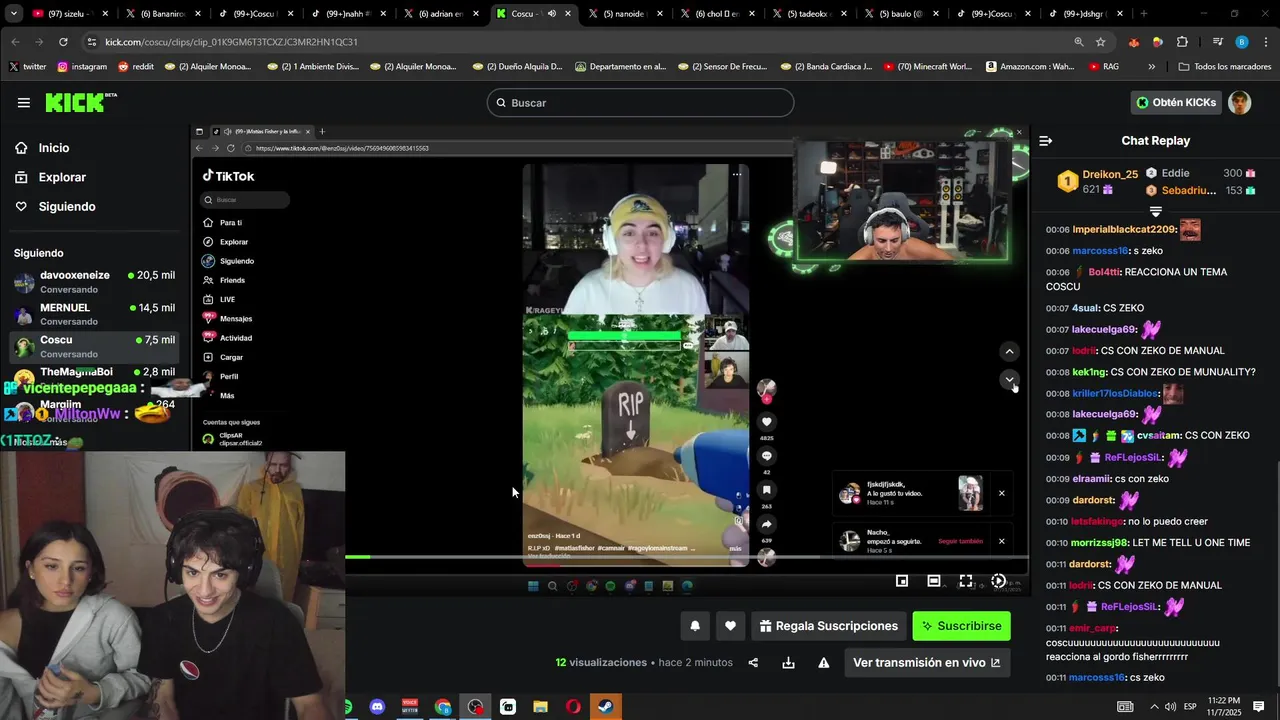Screen dimensions: 1280x720
Task: Open MERNUEL followed channel
Action: click(94, 314)
